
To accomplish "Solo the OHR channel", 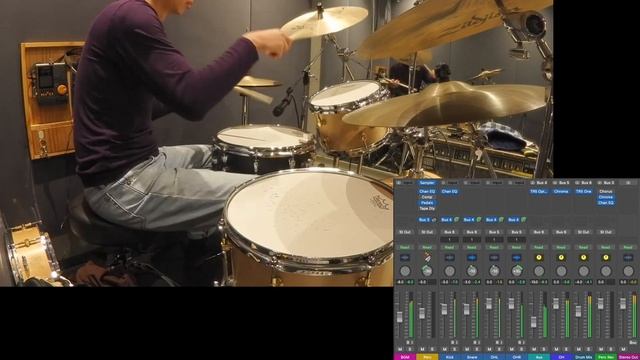I will tap(522, 349).
